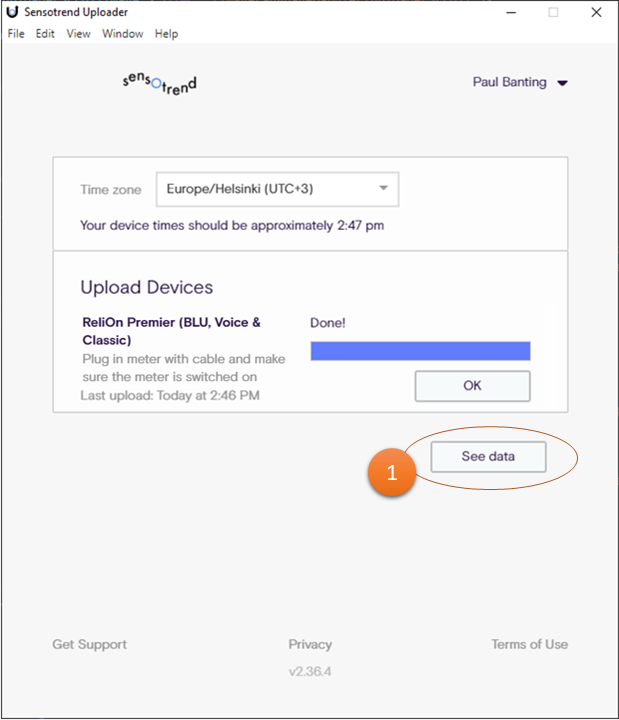Open the Privacy link
619x720 pixels.
[x=310, y=645]
